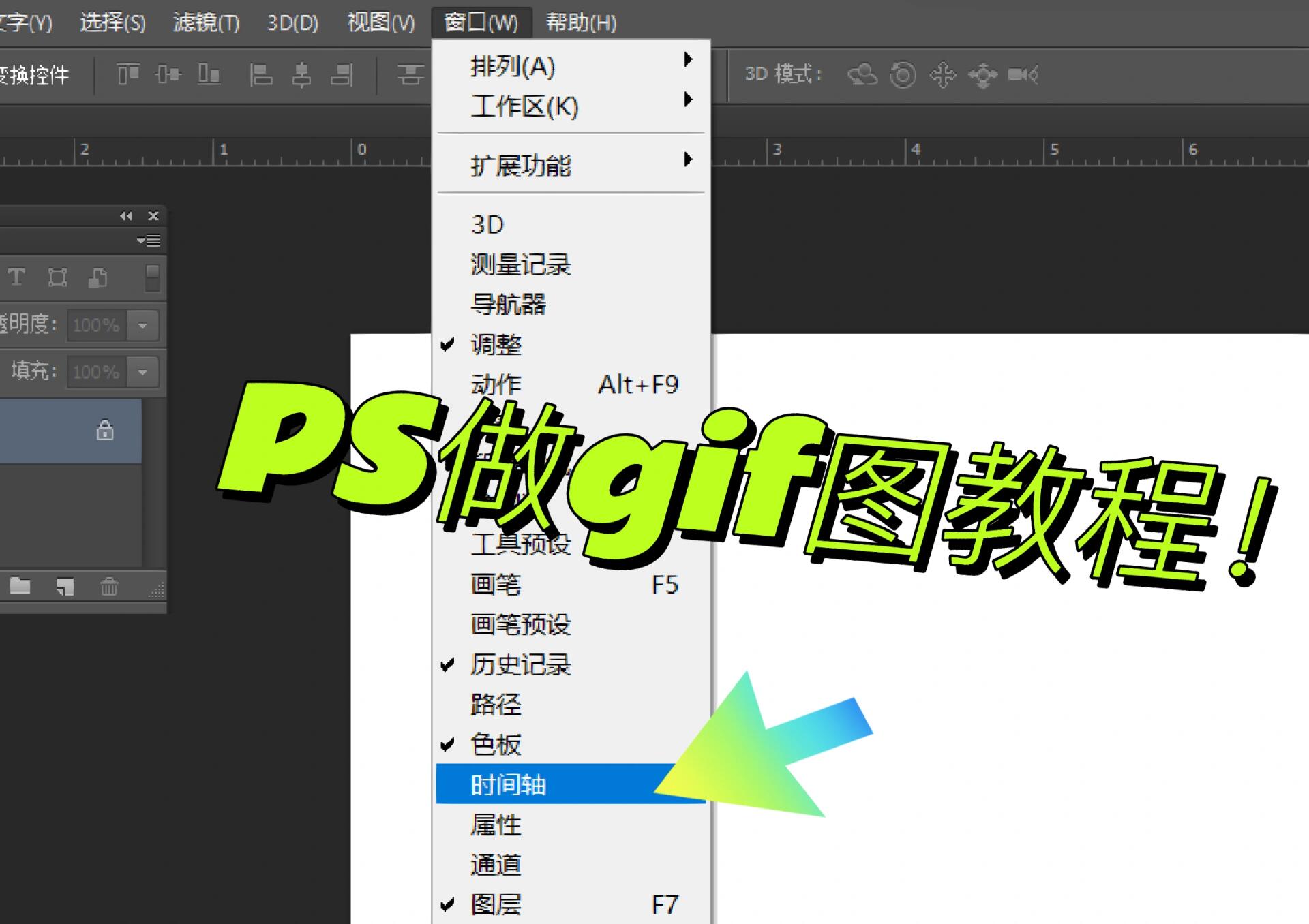
Task: Collapse the panel with double-arrow icon
Action: click(x=126, y=216)
